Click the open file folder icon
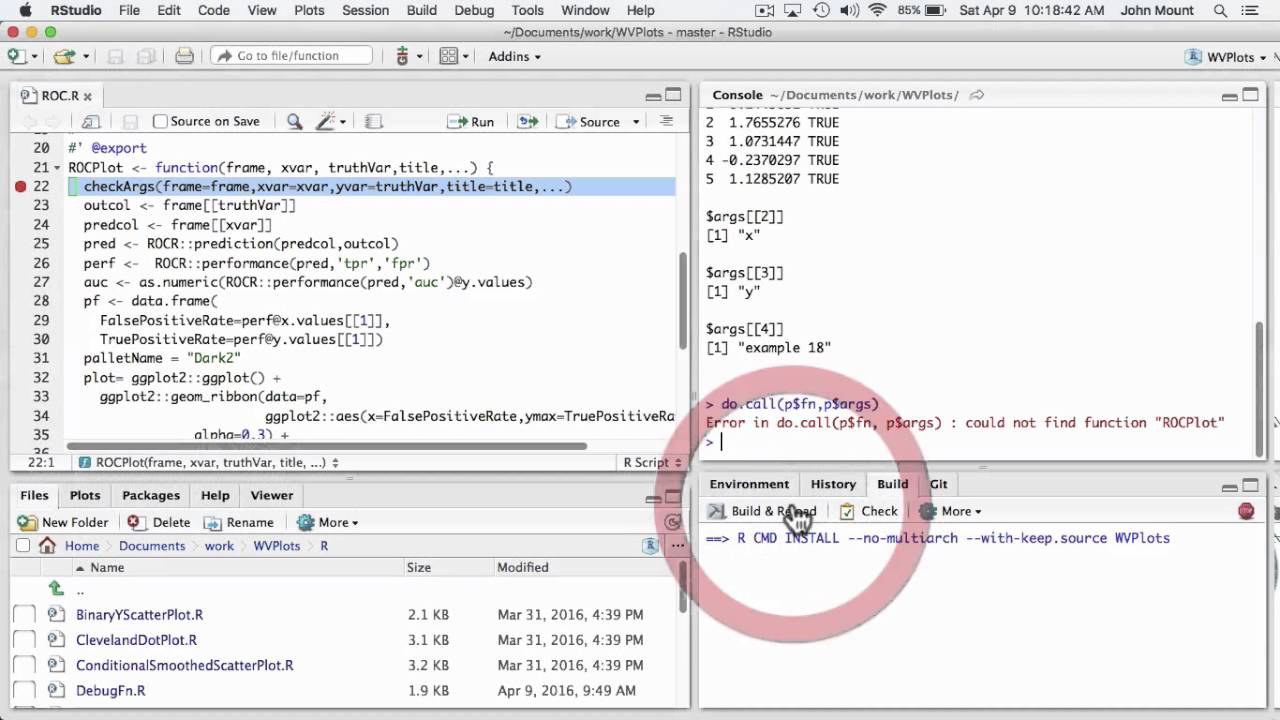Screen dimensions: 1280x720 (64, 56)
